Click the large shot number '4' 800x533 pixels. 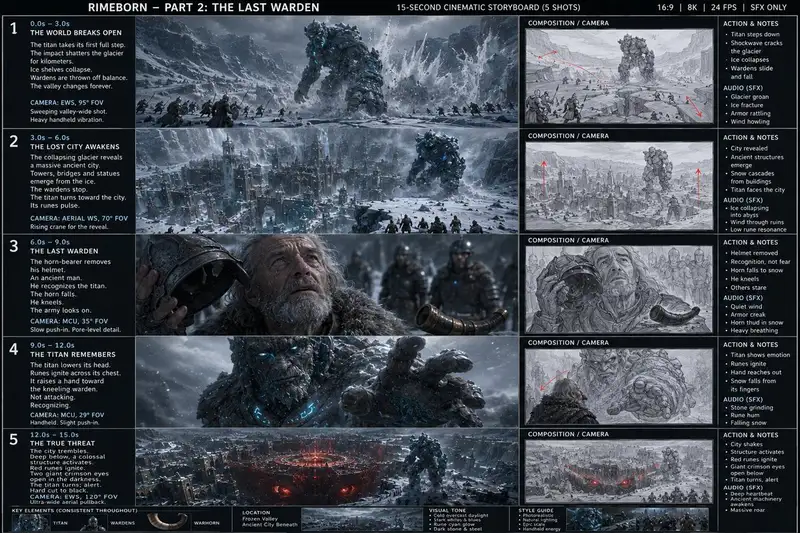click(14, 349)
